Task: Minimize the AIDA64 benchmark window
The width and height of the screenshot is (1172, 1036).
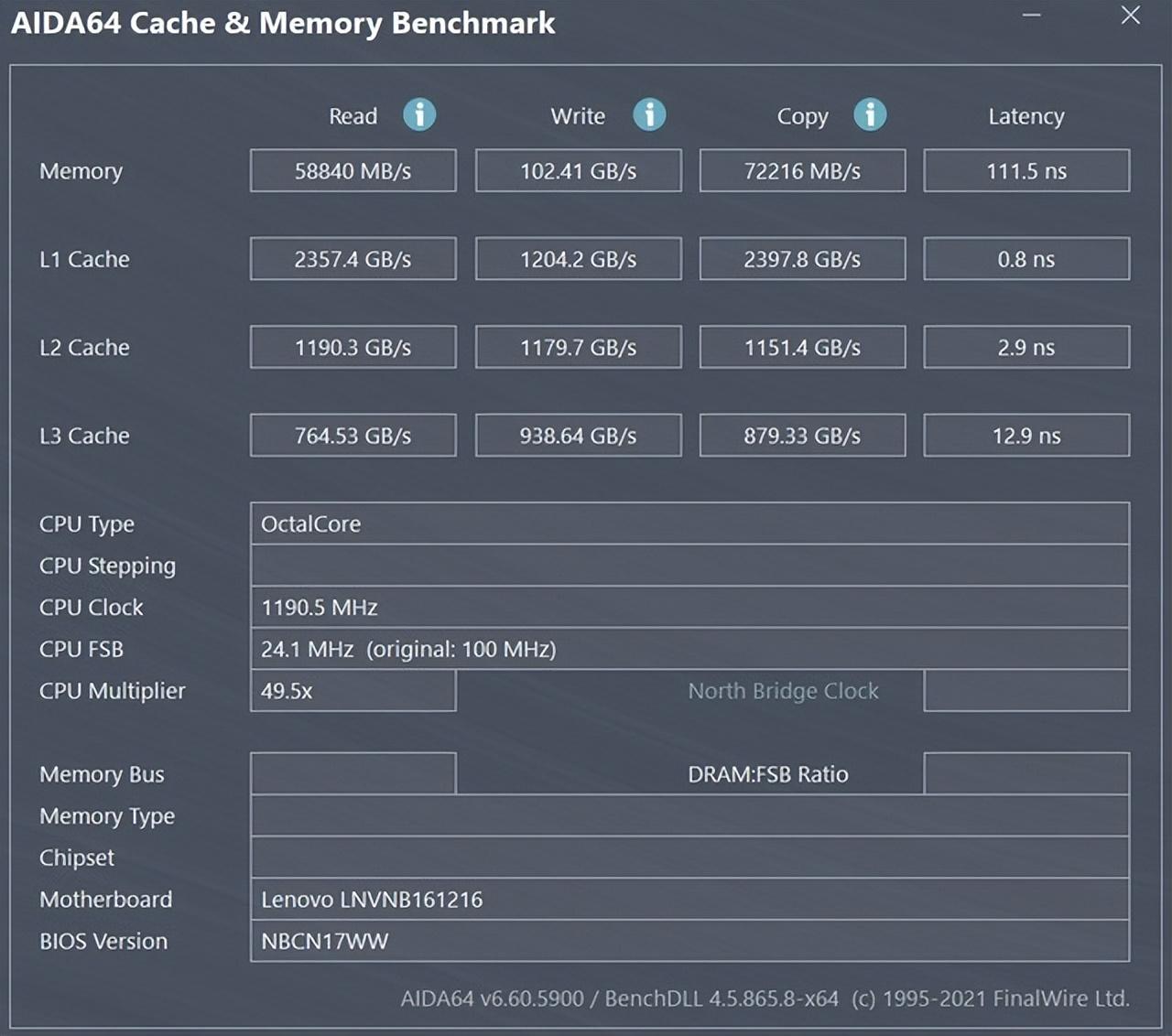Action: point(1032,16)
